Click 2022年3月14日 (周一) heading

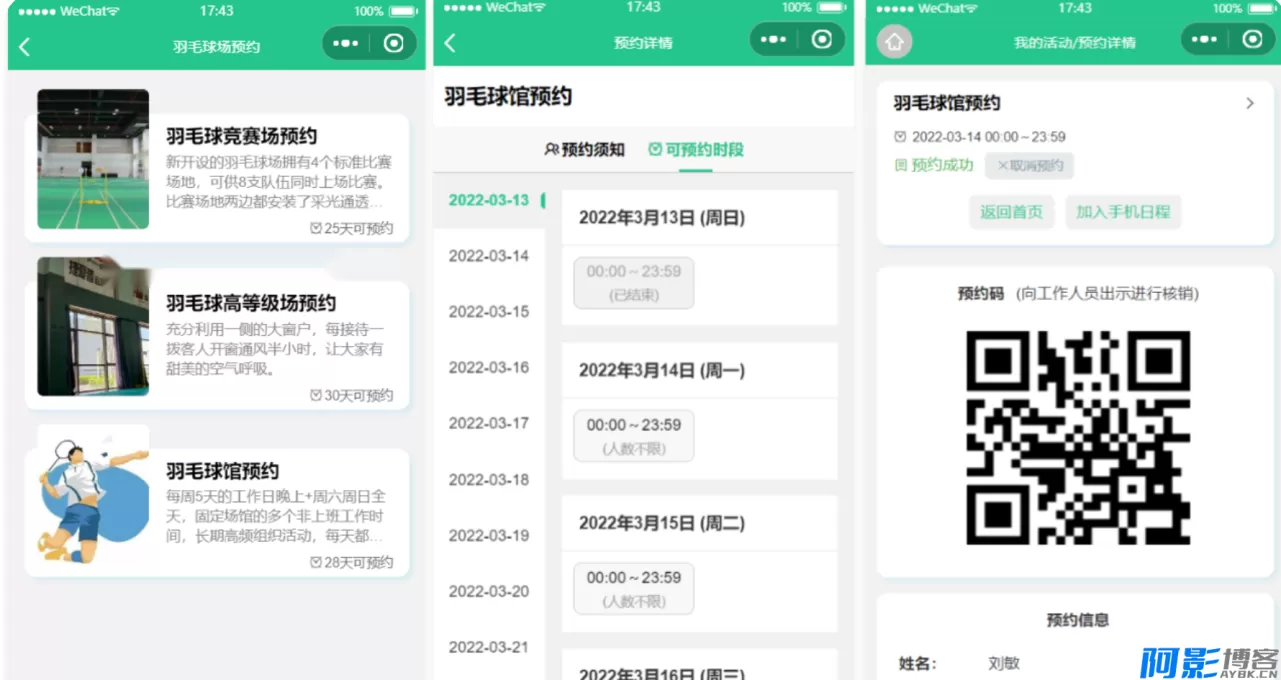(x=662, y=371)
